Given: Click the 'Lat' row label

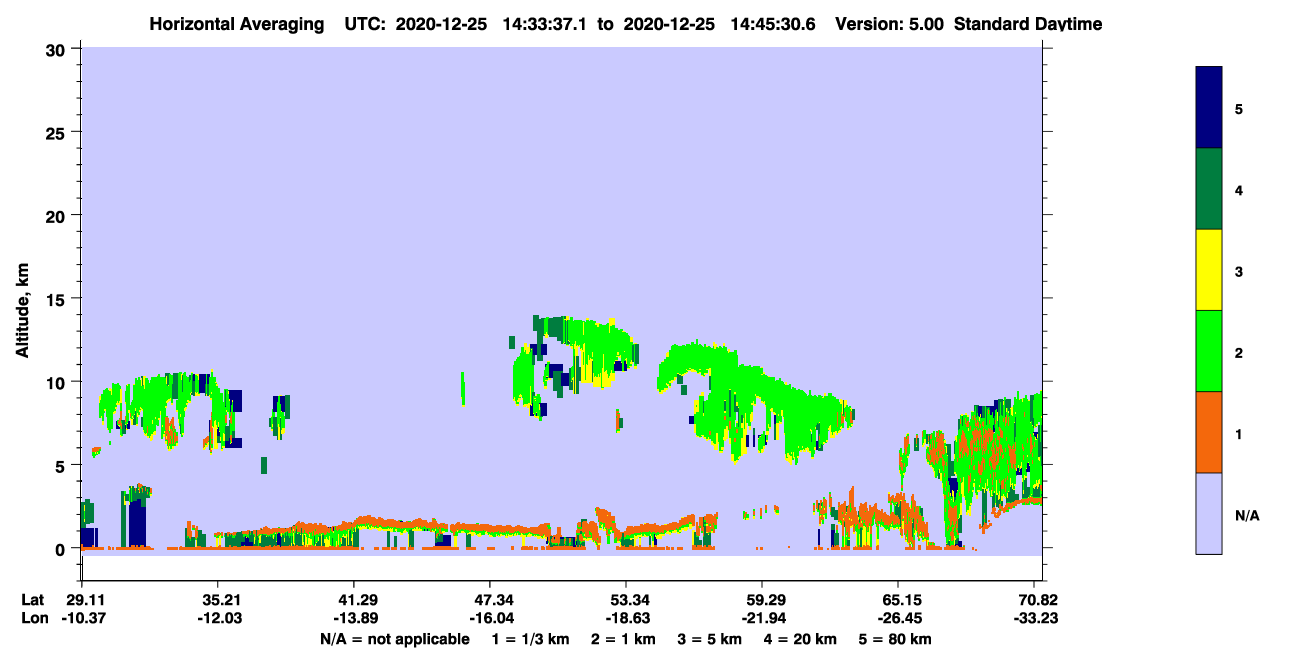Looking at the screenshot, I should tap(32, 600).
